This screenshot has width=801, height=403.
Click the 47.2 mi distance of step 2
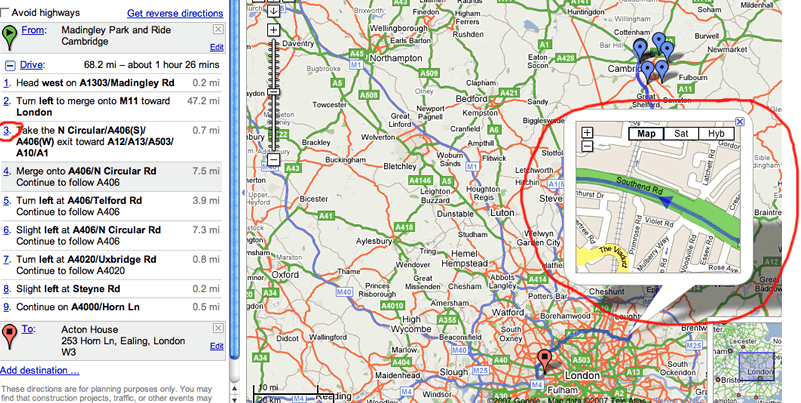pyautogui.click(x=203, y=101)
